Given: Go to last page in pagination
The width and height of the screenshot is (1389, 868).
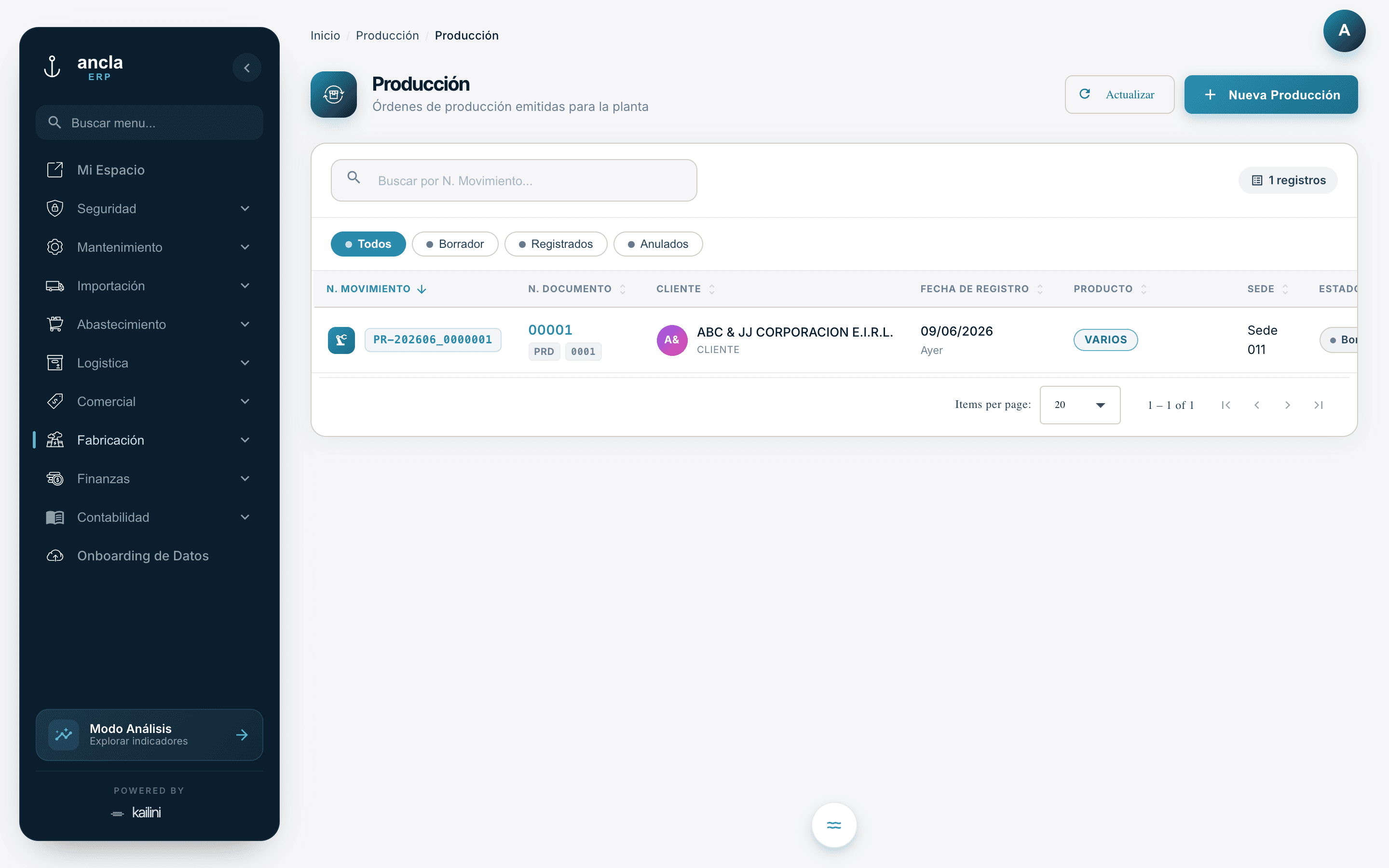Looking at the screenshot, I should [x=1319, y=405].
